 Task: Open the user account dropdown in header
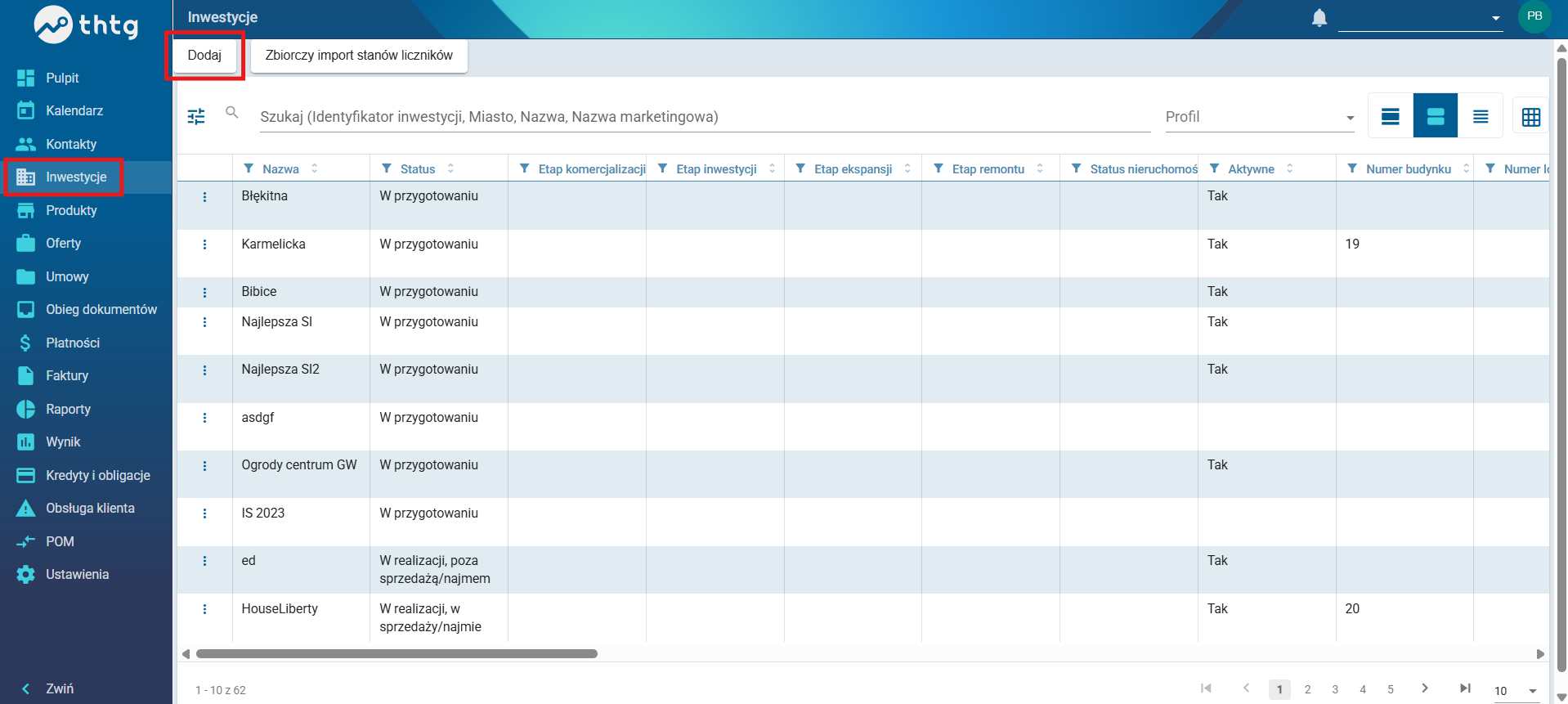tap(1421, 18)
